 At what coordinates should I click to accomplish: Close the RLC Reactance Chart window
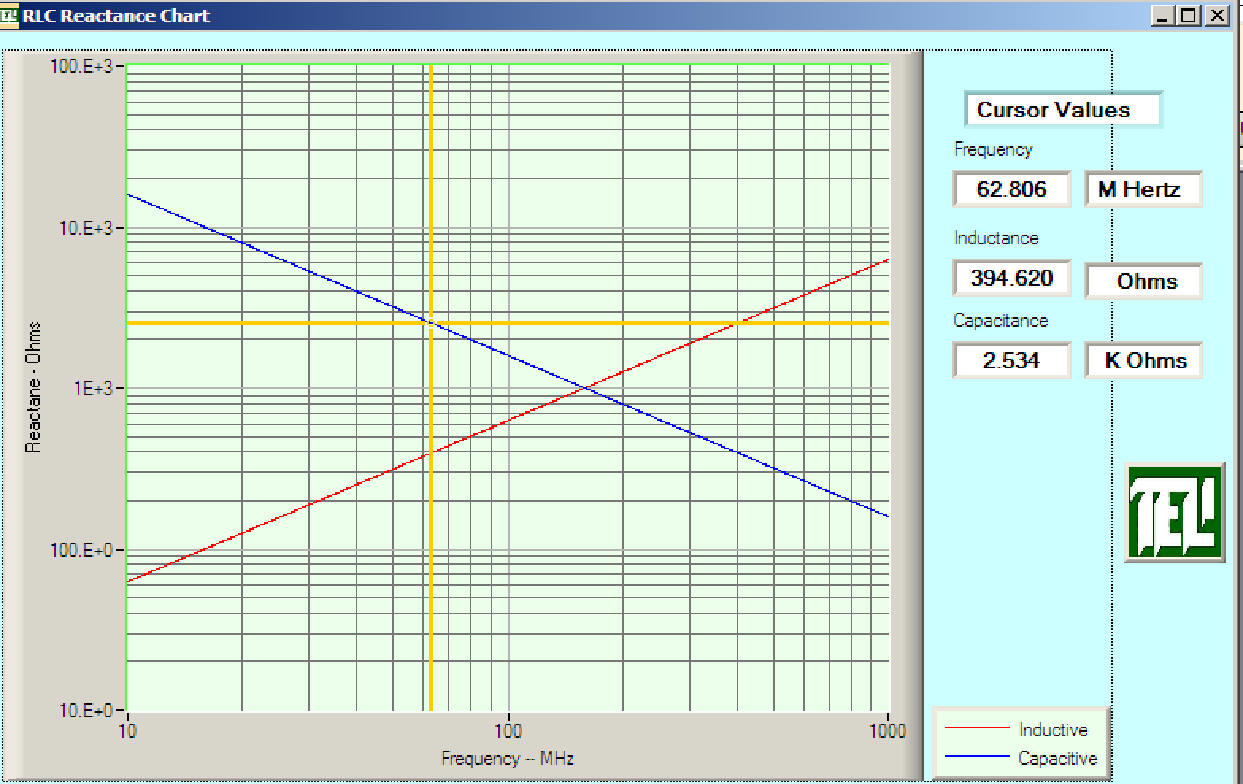[x=1216, y=16]
